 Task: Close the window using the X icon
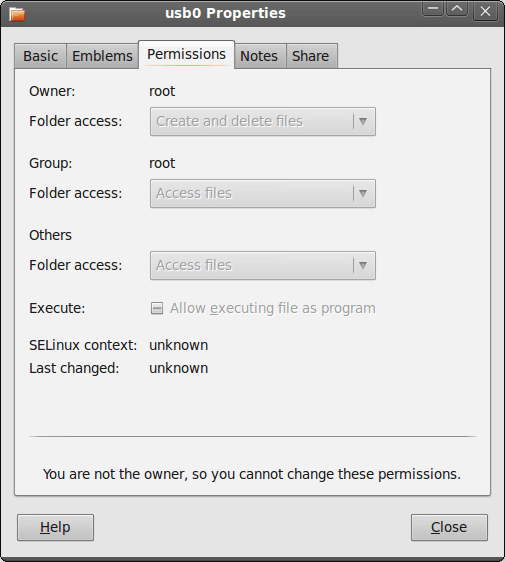click(x=485, y=11)
